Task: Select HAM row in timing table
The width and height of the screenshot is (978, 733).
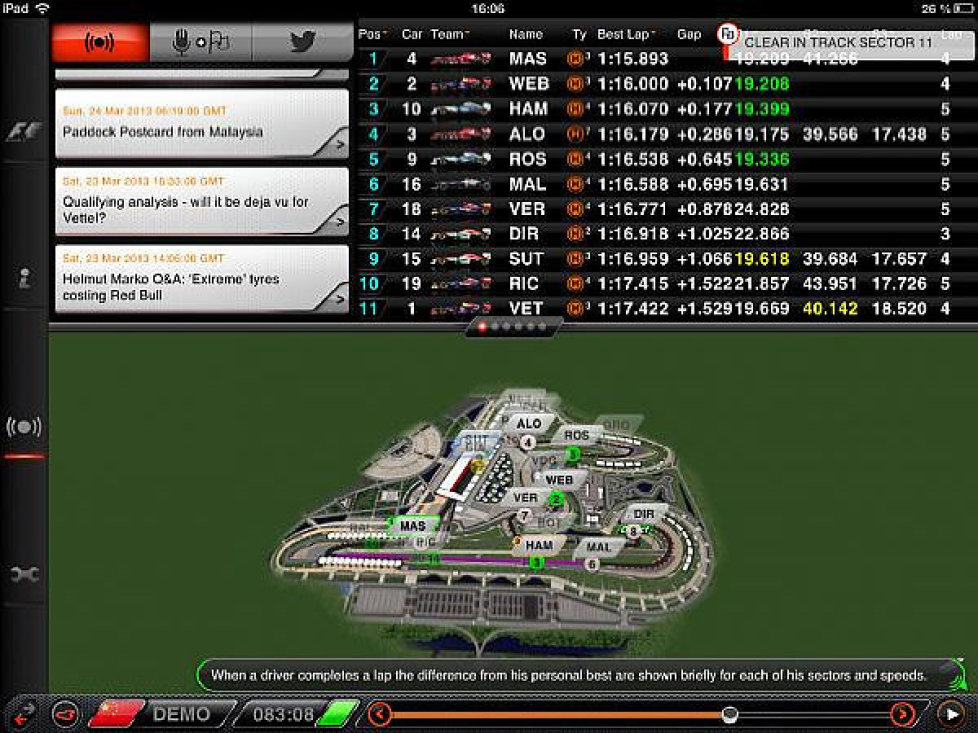Action: tap(666, 109)
